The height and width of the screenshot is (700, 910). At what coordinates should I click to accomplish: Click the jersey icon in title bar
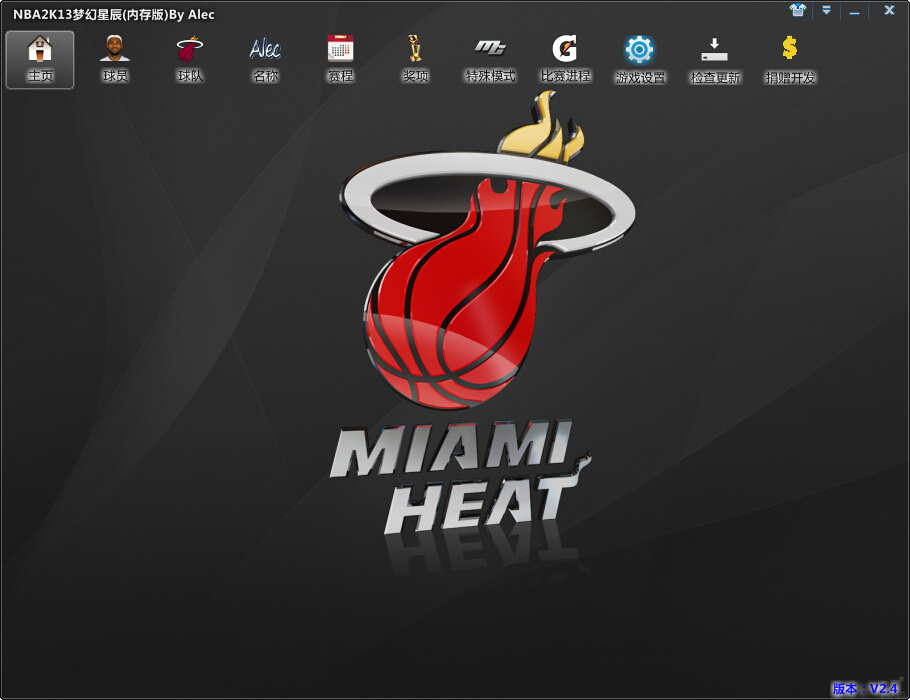(796, 10)
